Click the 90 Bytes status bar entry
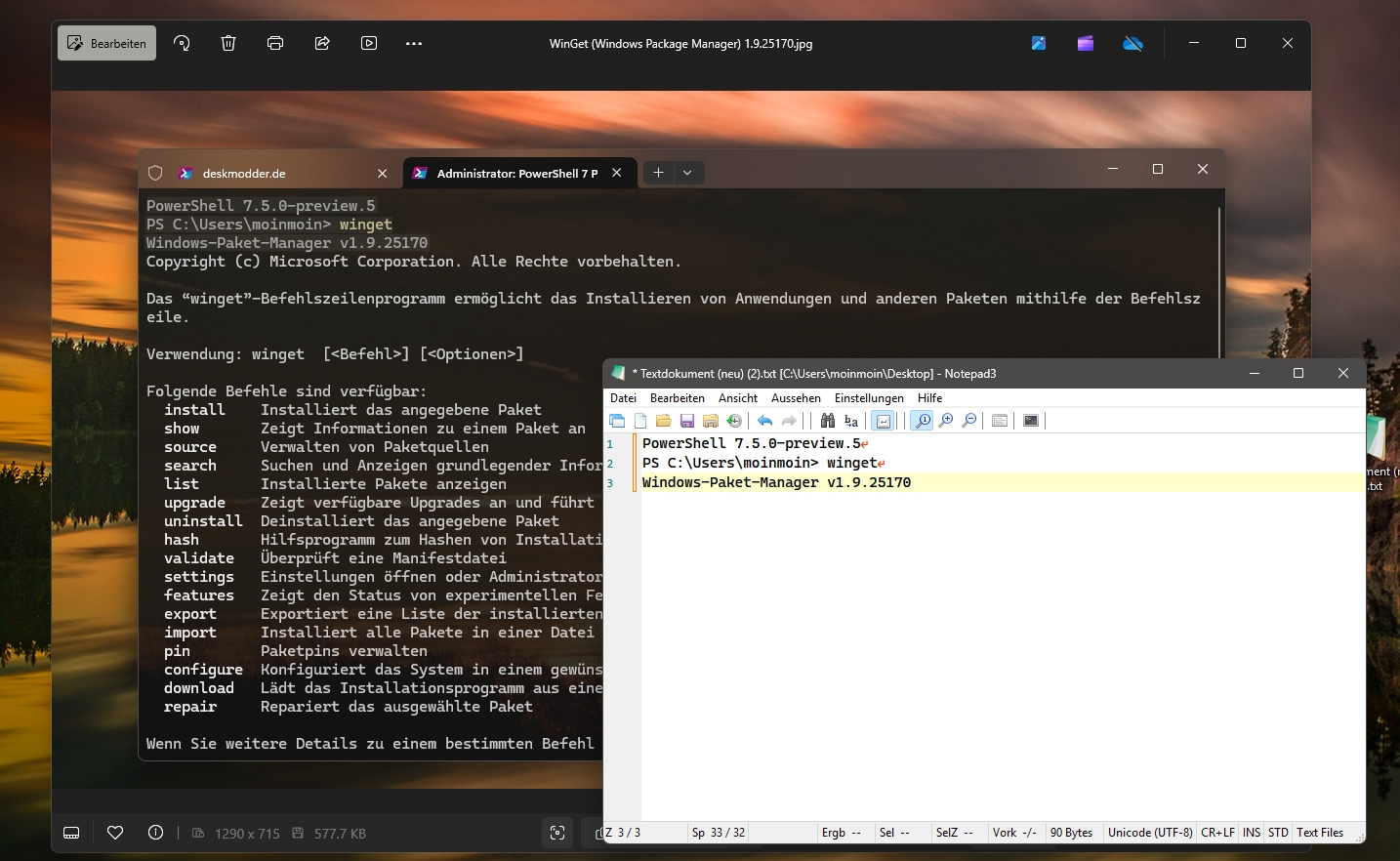This screenshot has width=1400, height=861. pos(1072,833)
